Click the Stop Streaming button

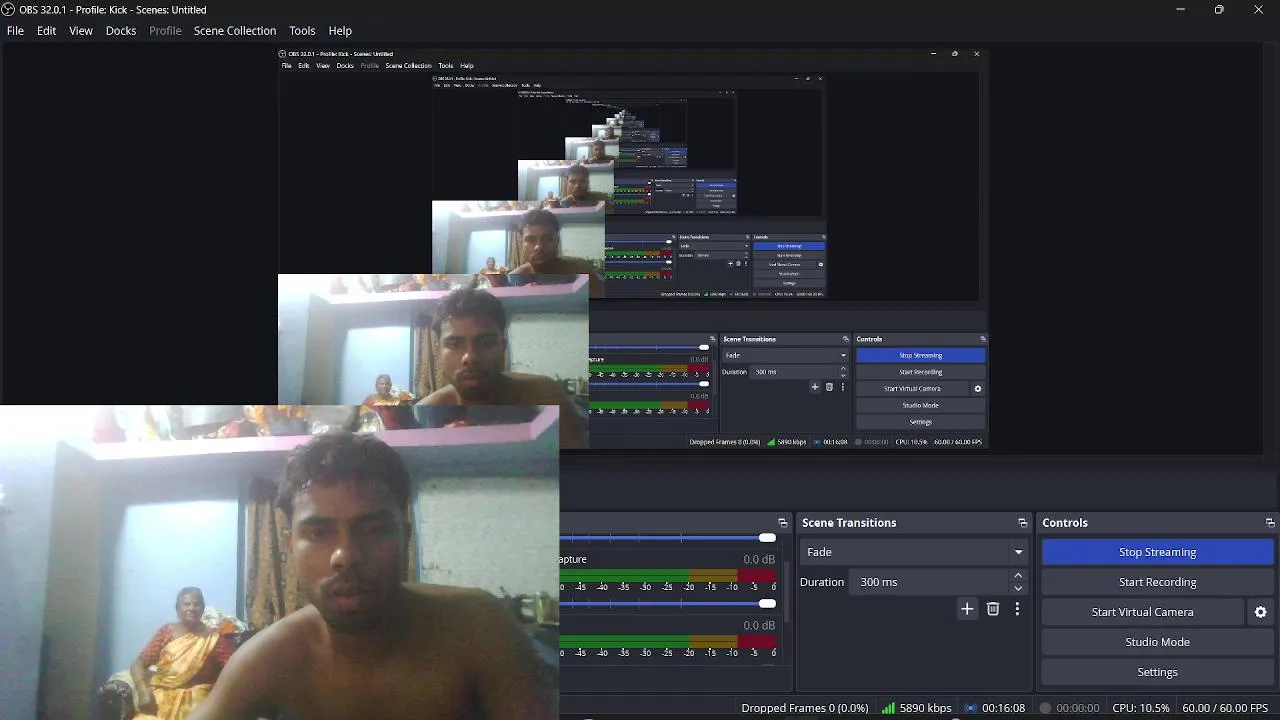(1157, 552)
